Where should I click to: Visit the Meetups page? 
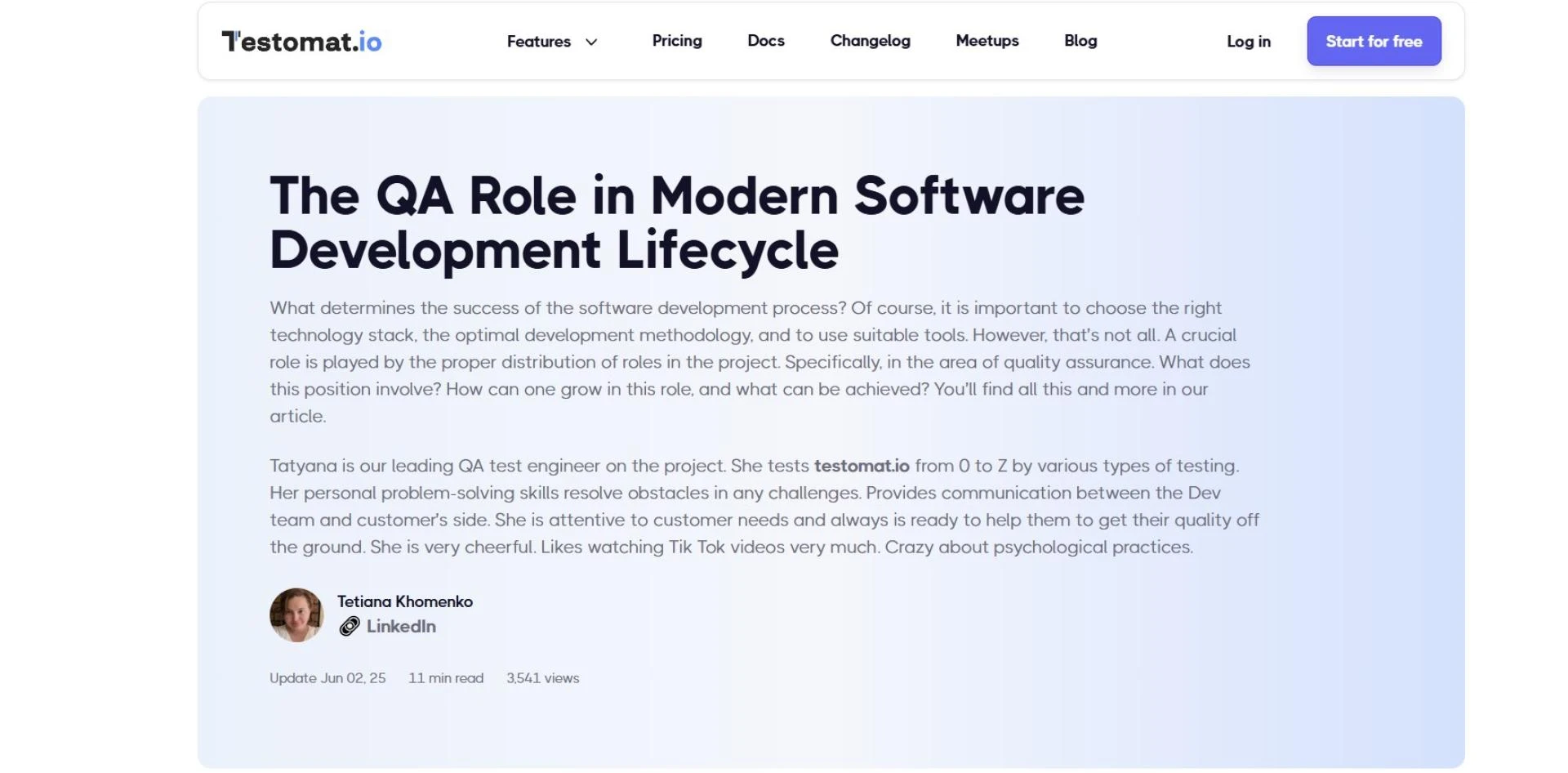click(x=987, y=41)
